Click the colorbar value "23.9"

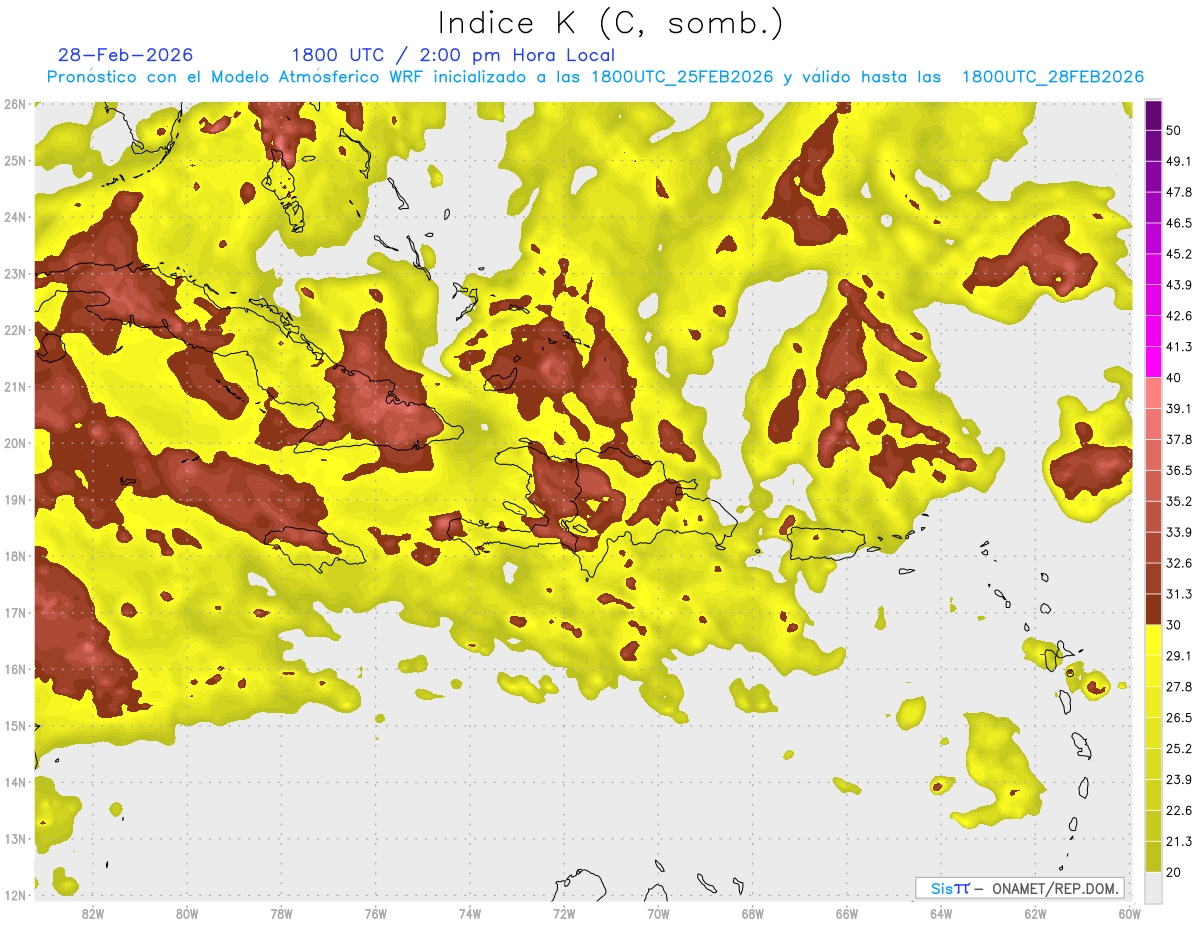(x=1179, y=779)
